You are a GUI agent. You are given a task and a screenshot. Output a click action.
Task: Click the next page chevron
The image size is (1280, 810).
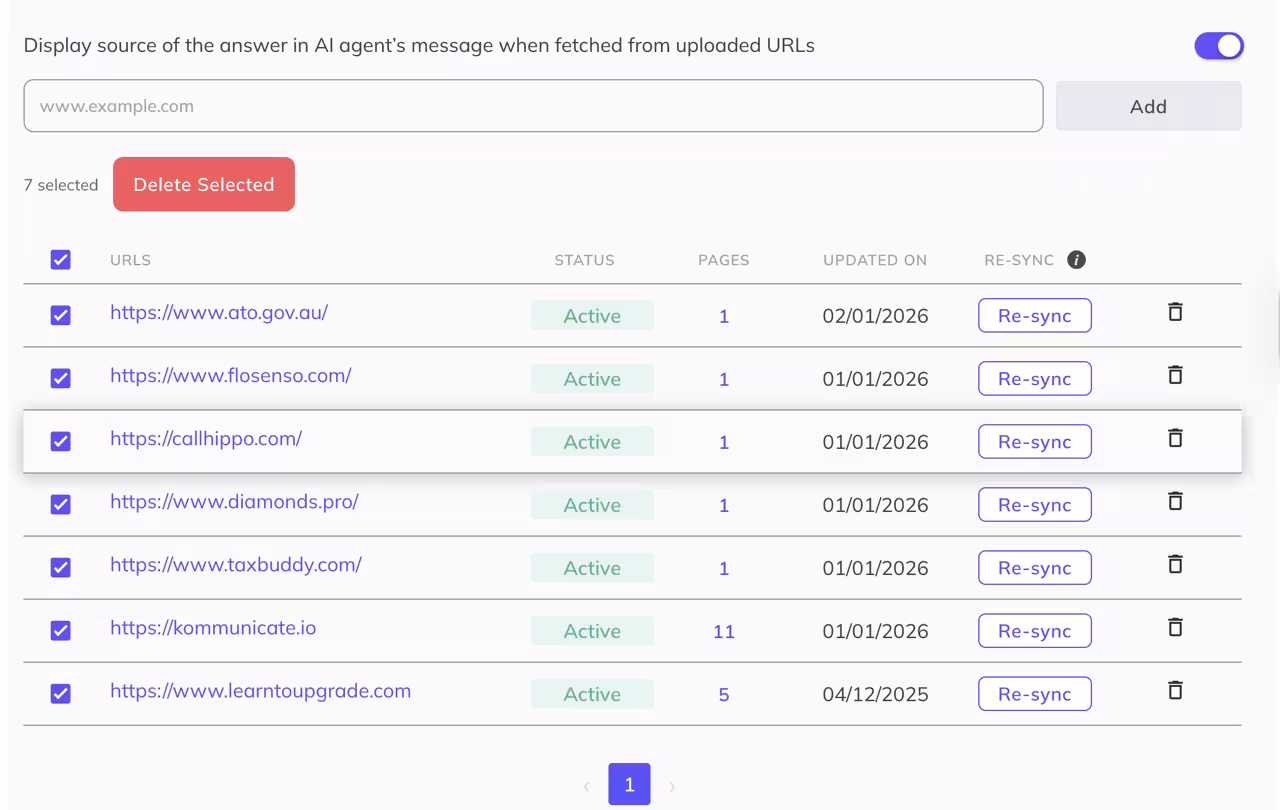(671, 785)
